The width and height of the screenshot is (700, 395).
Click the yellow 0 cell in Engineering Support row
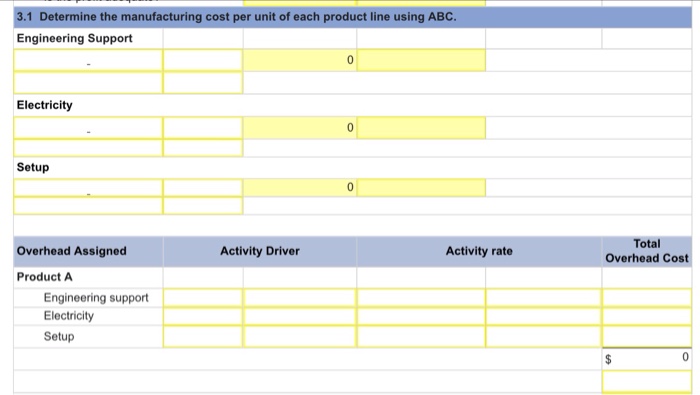click(300, 60)
